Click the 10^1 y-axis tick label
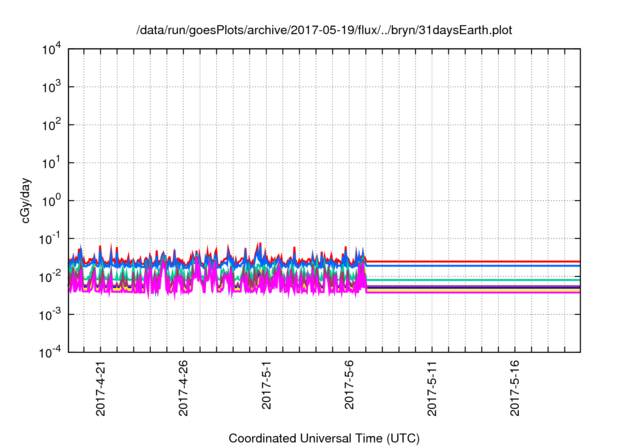640x448 pixels. tap(56, 163)
